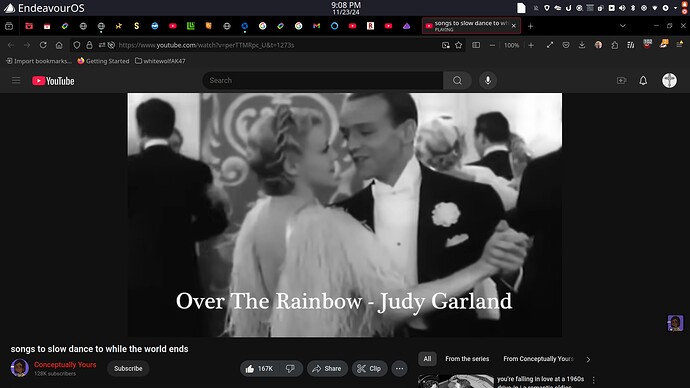Viewport: 690px width, 388px height.
Task: Open a new browser tab
Action: pyautogui.click(x=530, y=26)
